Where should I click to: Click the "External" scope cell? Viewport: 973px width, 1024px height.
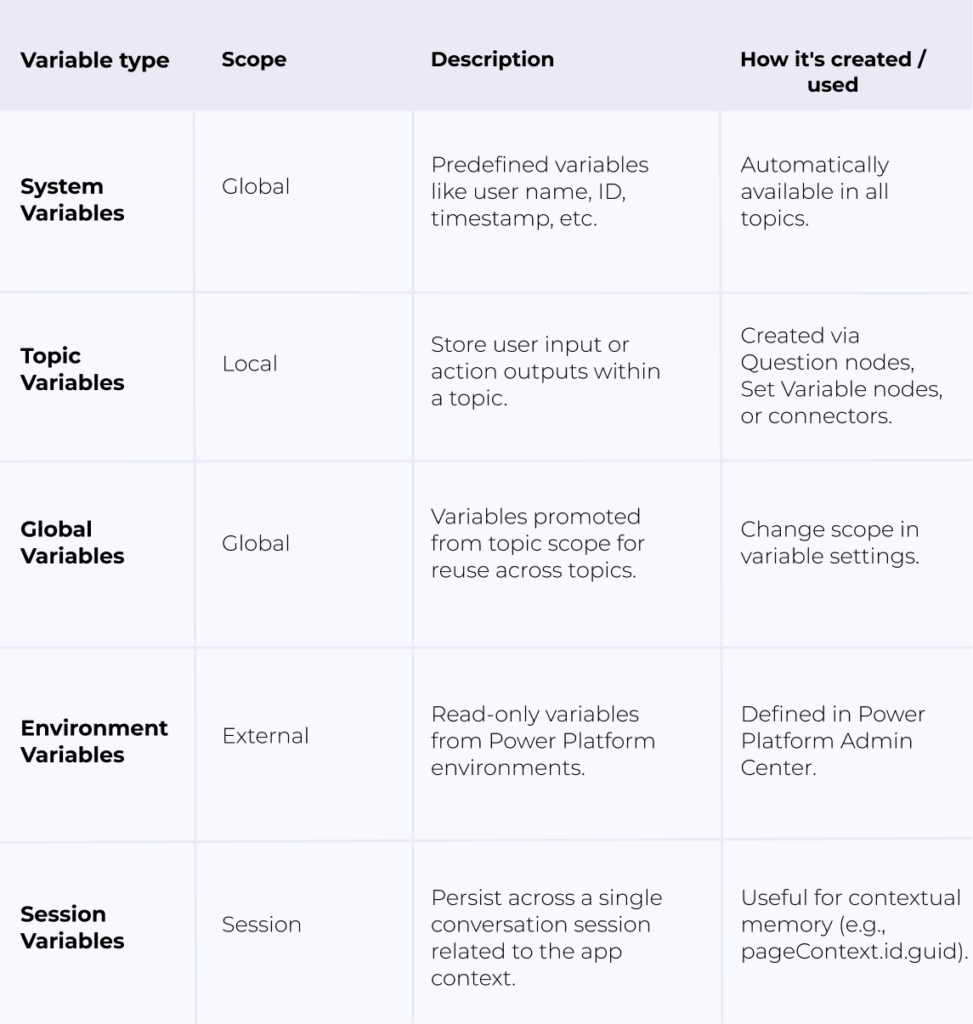click(265, 736)
